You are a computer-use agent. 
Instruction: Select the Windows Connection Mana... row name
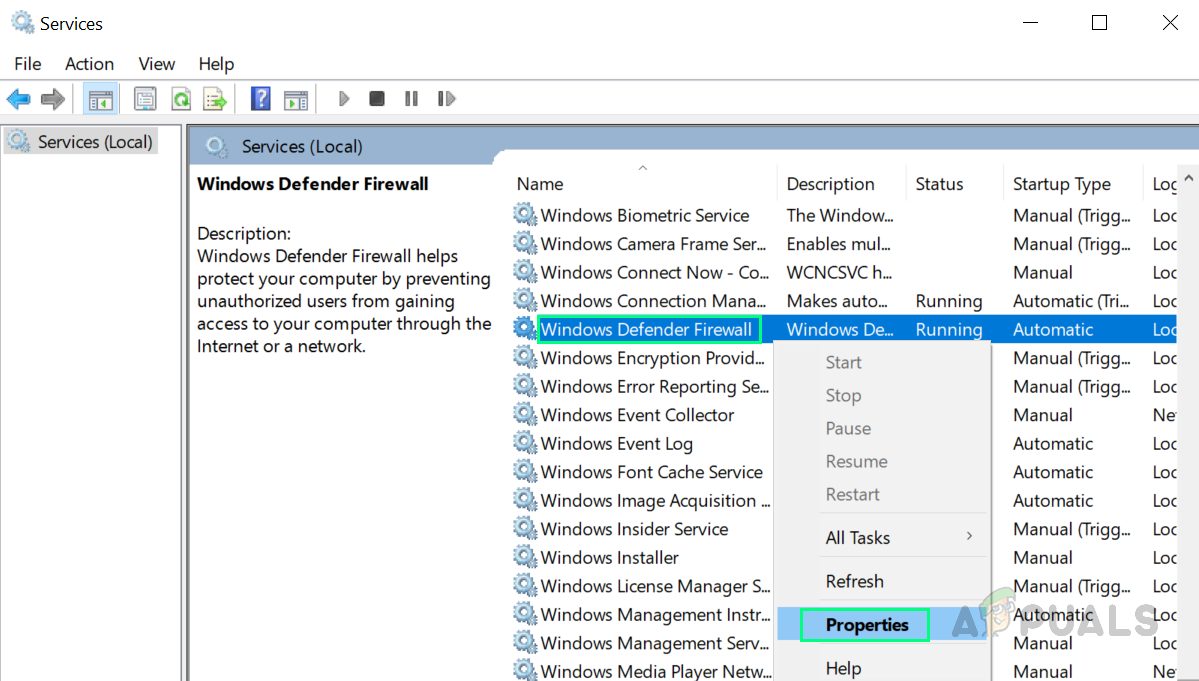[653, 301]
